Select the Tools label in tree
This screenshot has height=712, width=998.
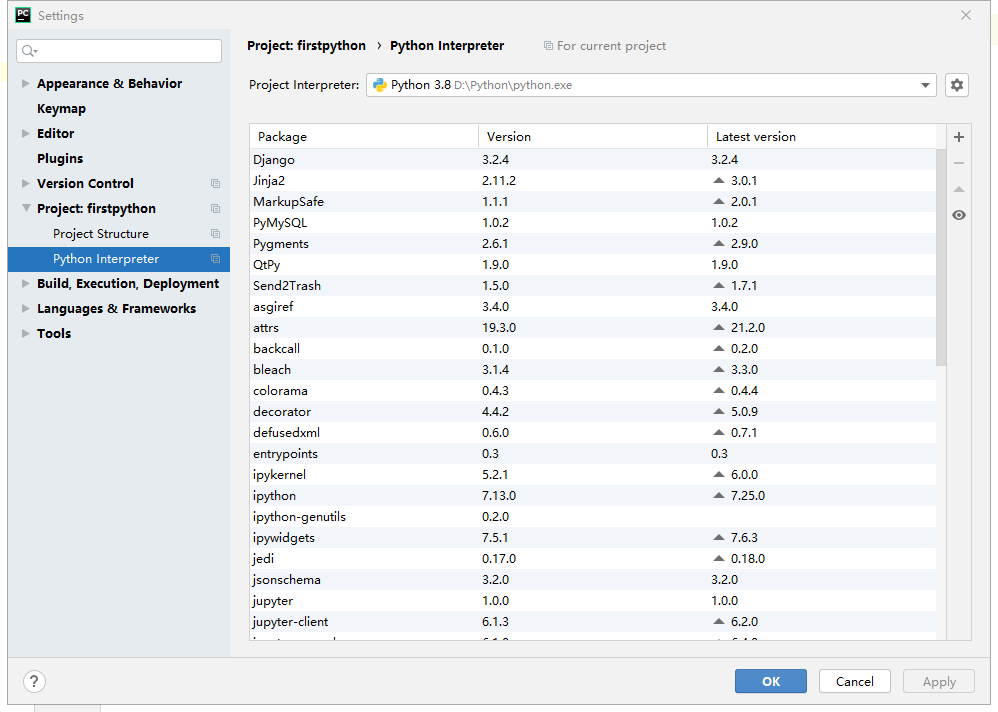(x=54, y=333)
